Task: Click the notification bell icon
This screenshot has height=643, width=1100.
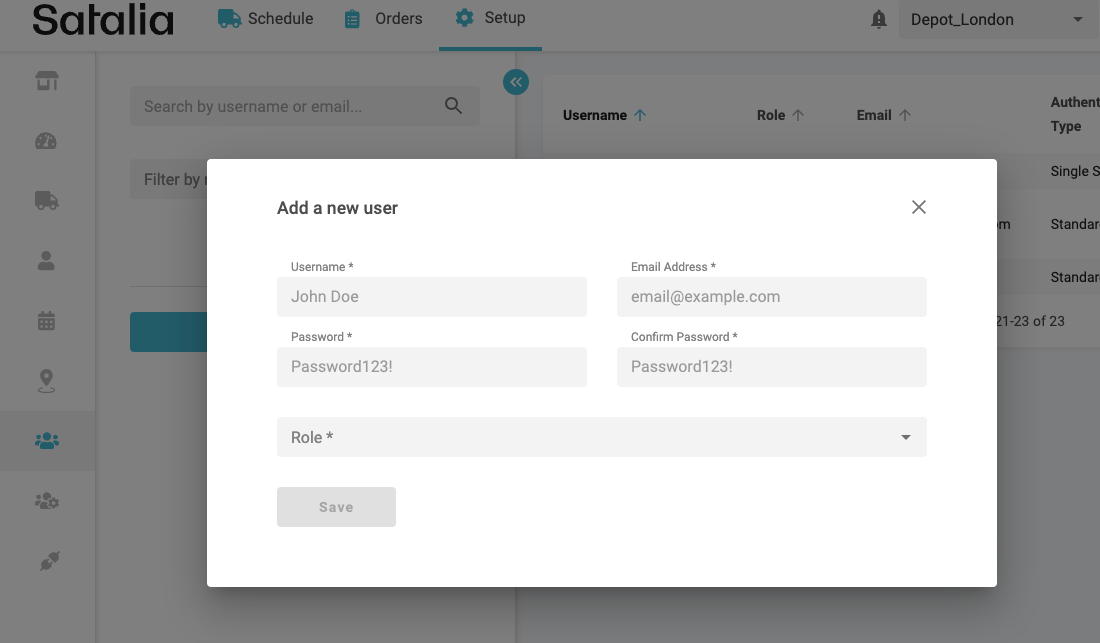Action: click(879, 20)
